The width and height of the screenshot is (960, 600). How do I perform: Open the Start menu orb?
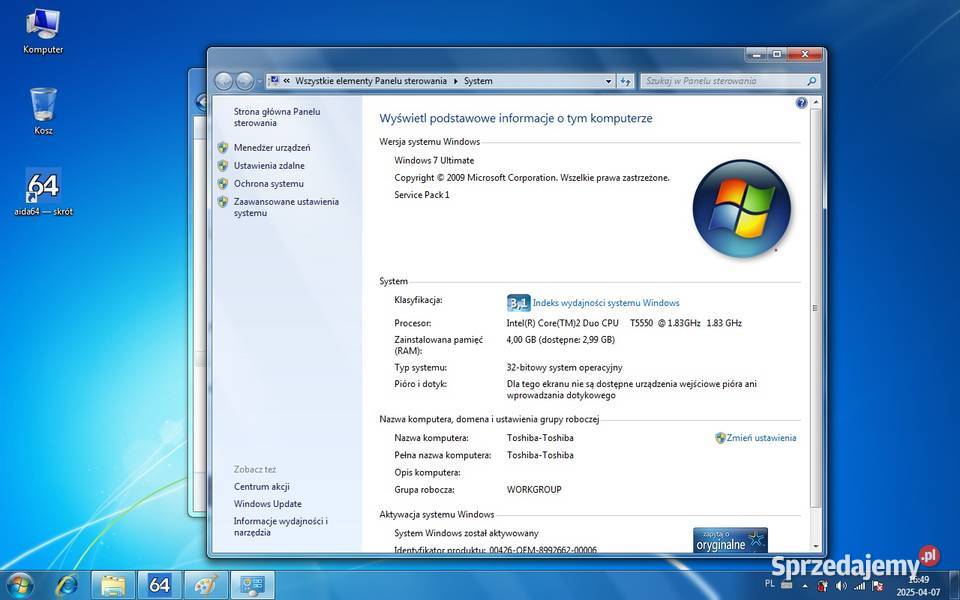pos(20,584)
